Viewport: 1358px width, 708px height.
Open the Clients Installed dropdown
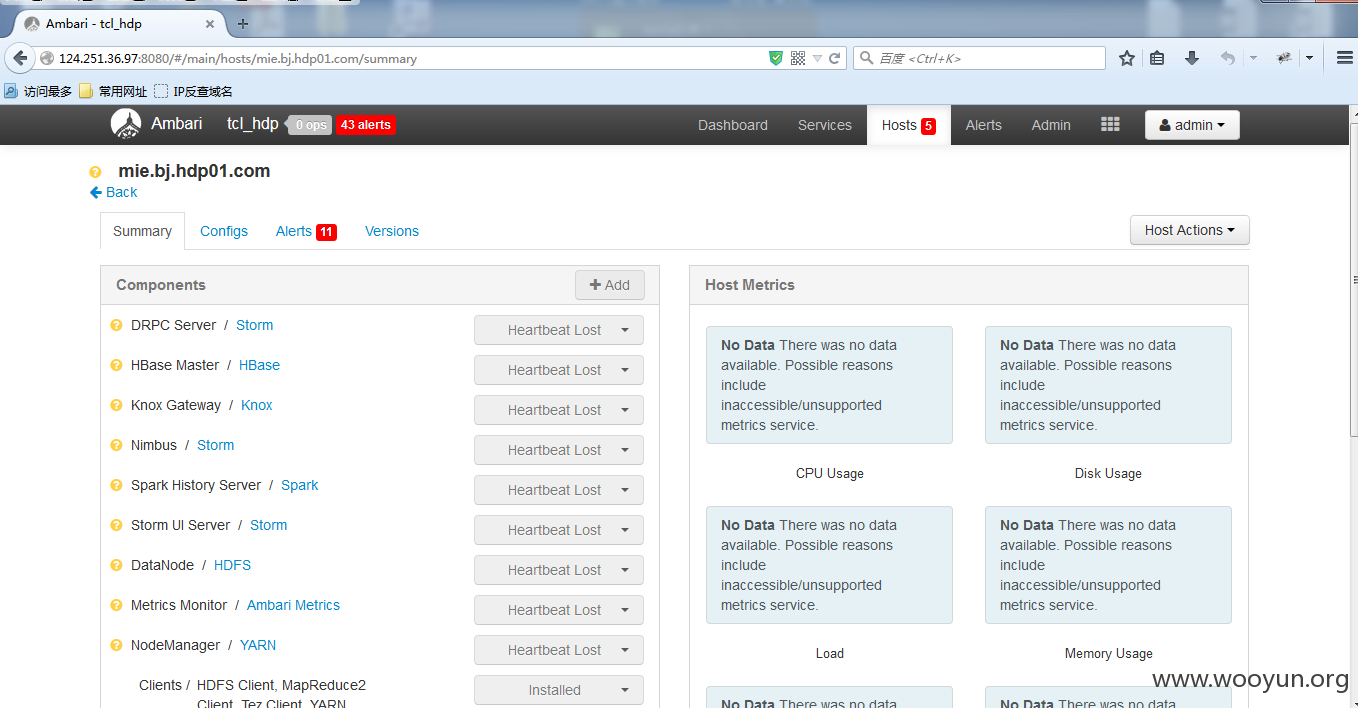pyautogui.click(x=559, y=690)
